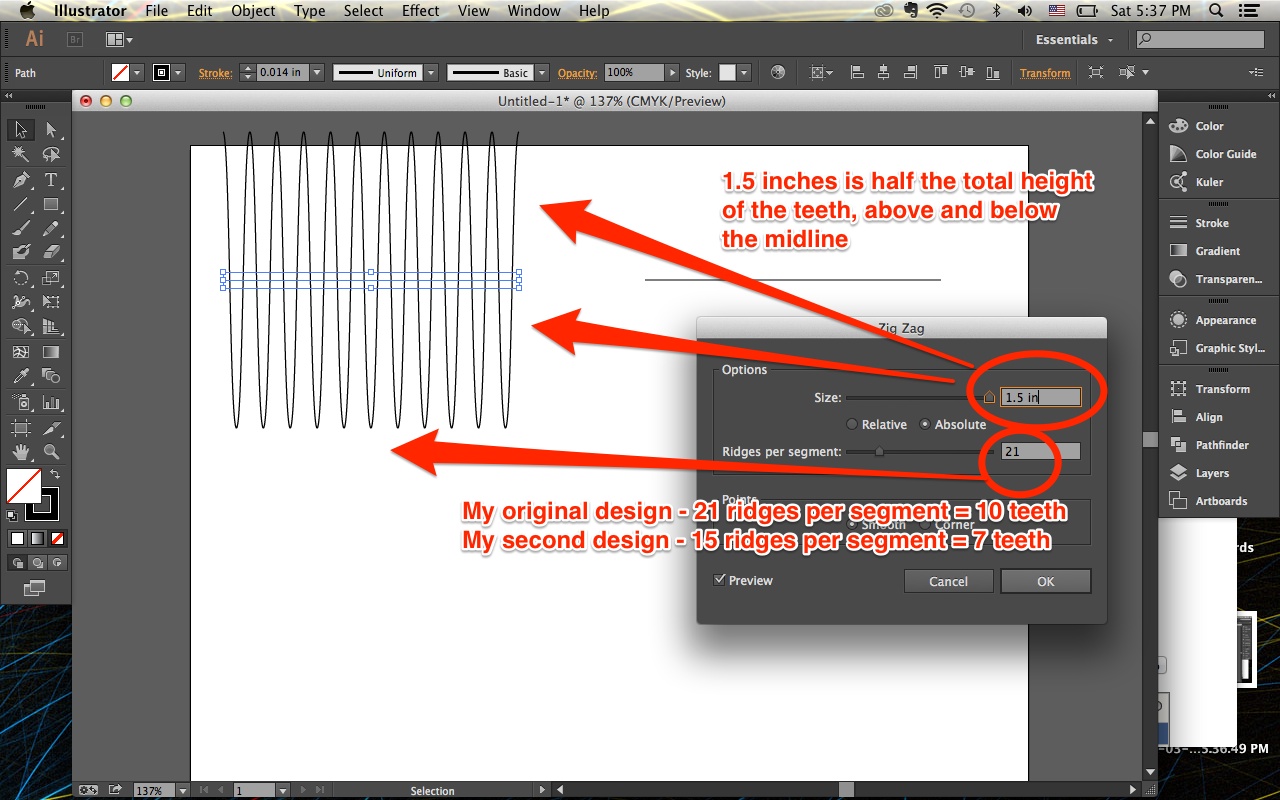Enable Draw Inside mode

click(x=57, y=562)
